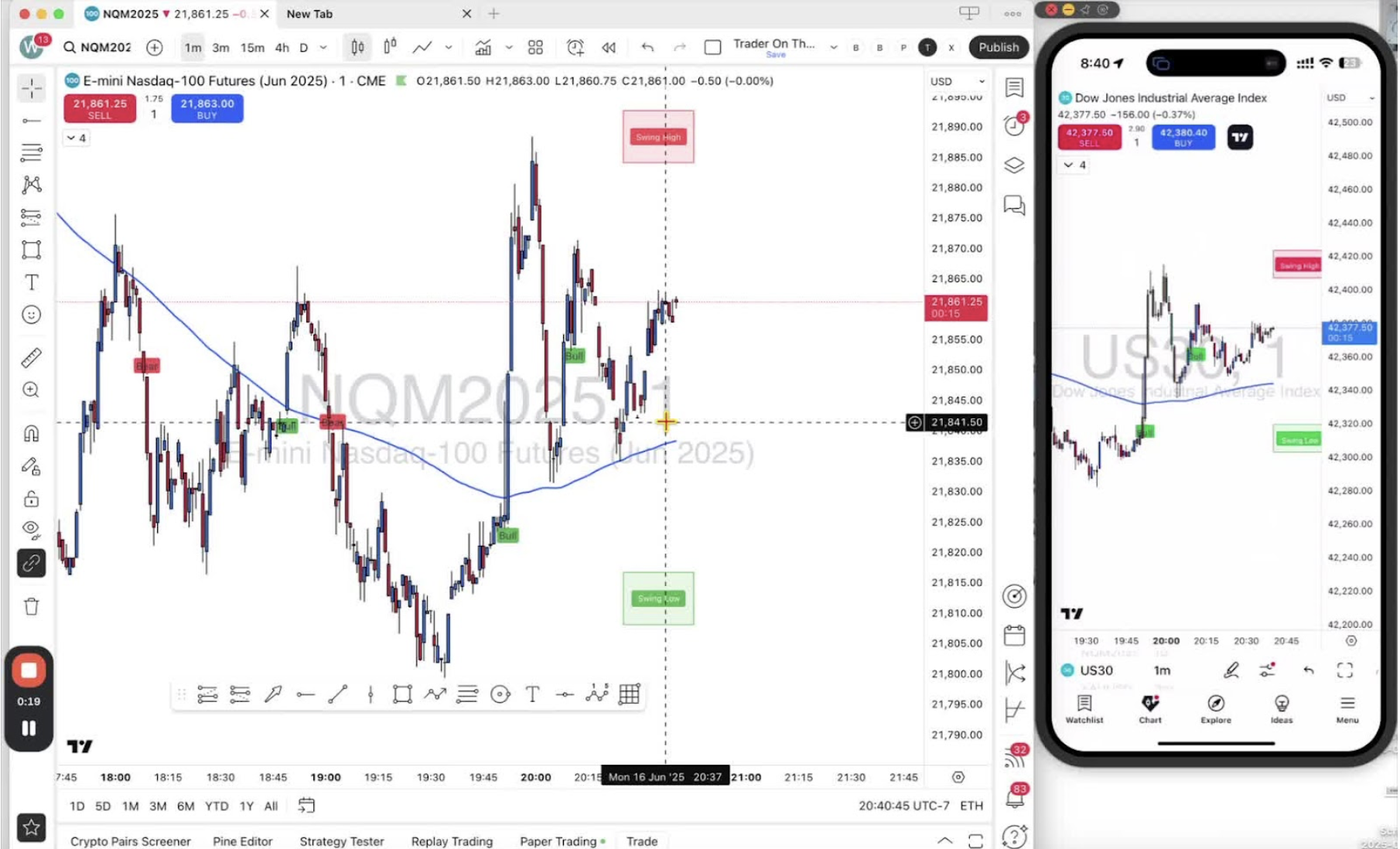Open the emoji icons tool
The image size is (1400, 849).
(32, 315)
